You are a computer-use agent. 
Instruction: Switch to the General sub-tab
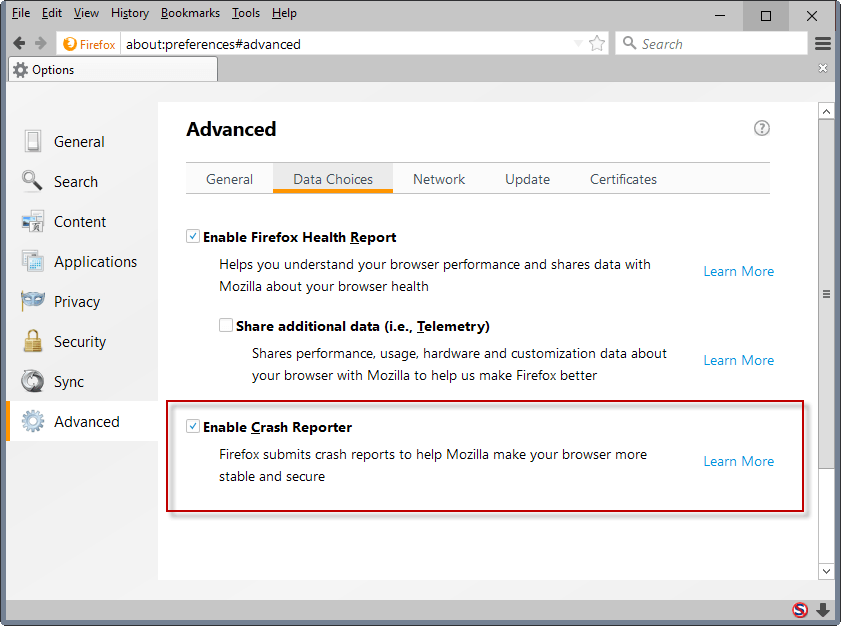tap(230, 179)
